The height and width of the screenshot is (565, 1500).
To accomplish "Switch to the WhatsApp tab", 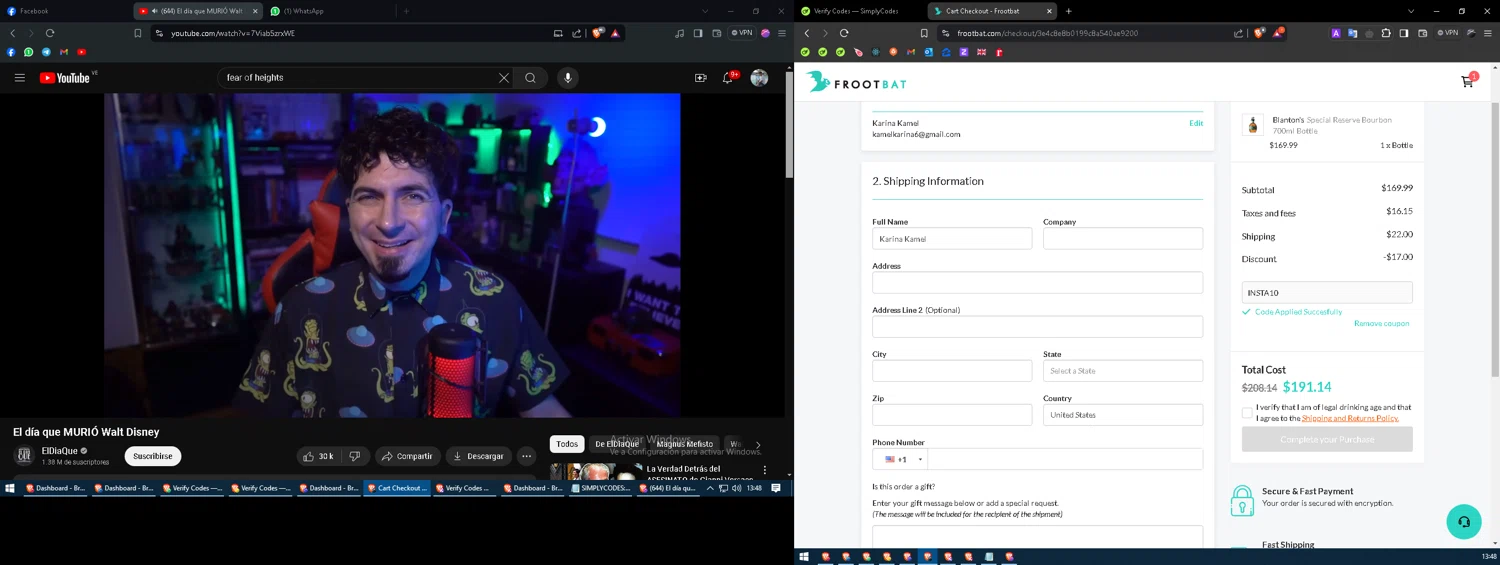I will tap(328, 11).
